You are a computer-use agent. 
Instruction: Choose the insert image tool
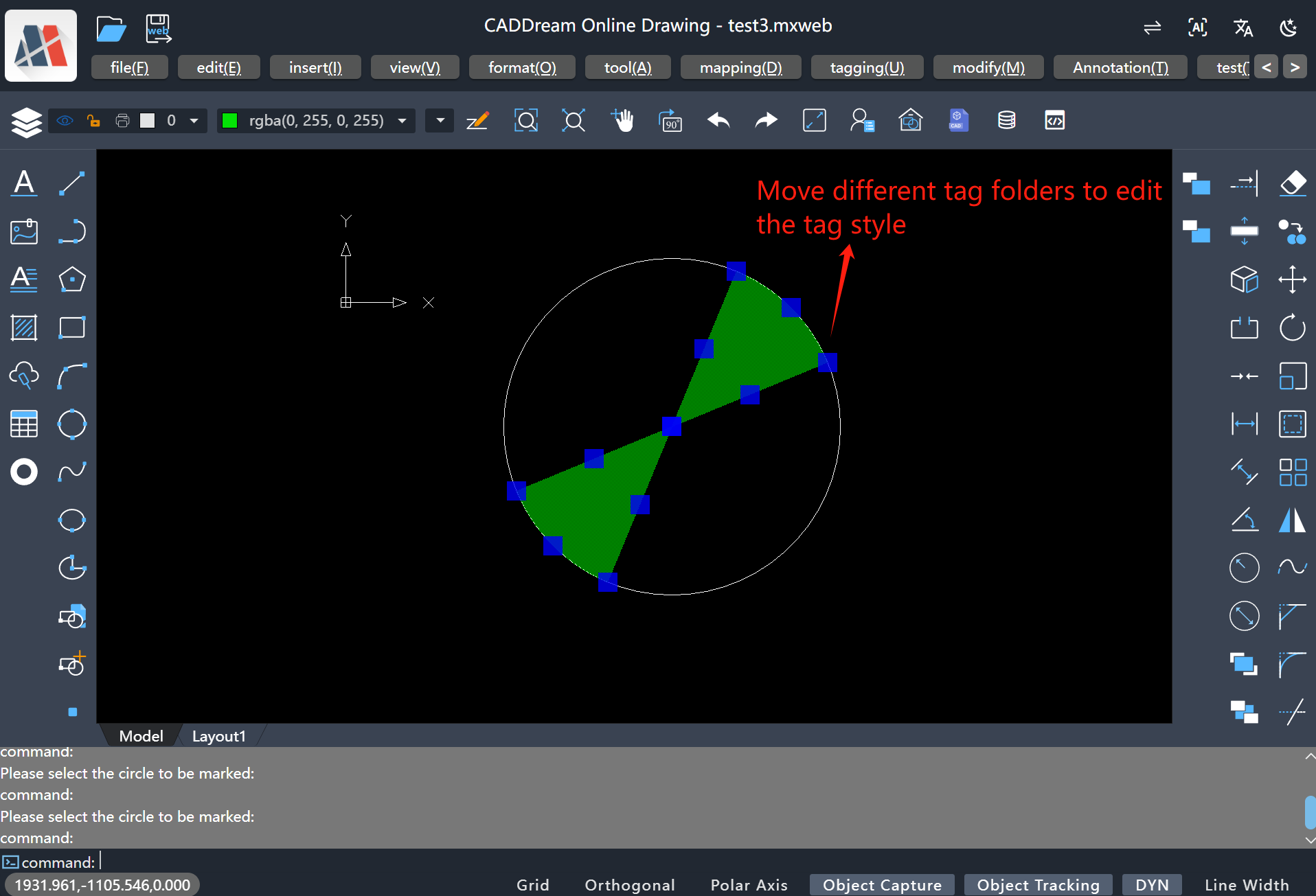click(24, 231)
